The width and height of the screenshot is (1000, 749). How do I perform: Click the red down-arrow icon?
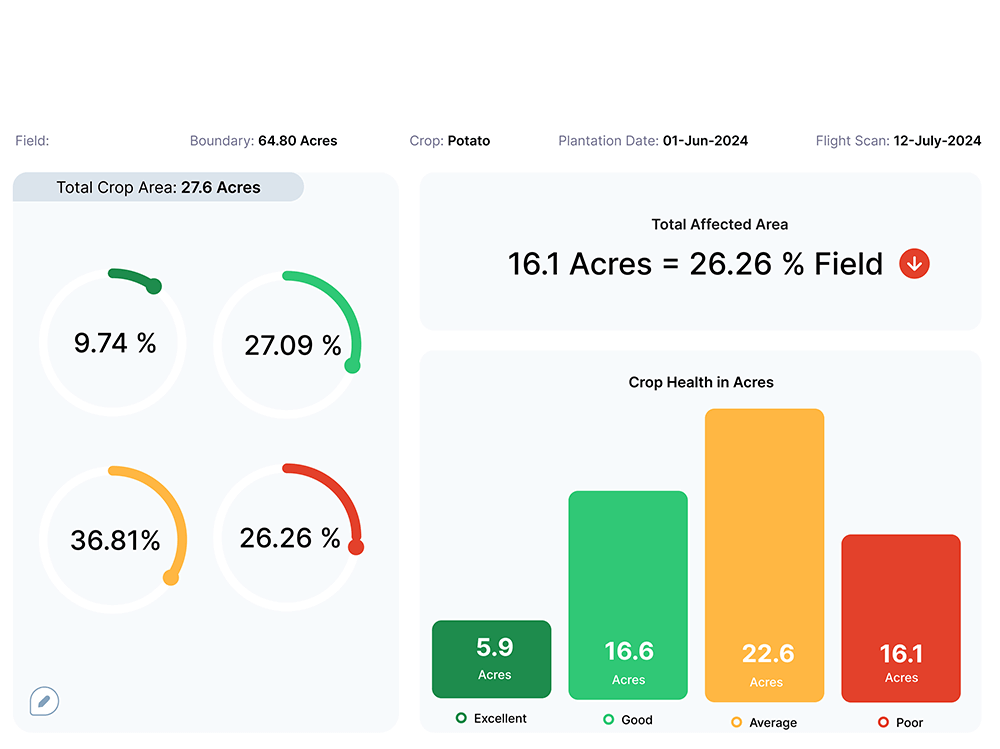(914, 264)
